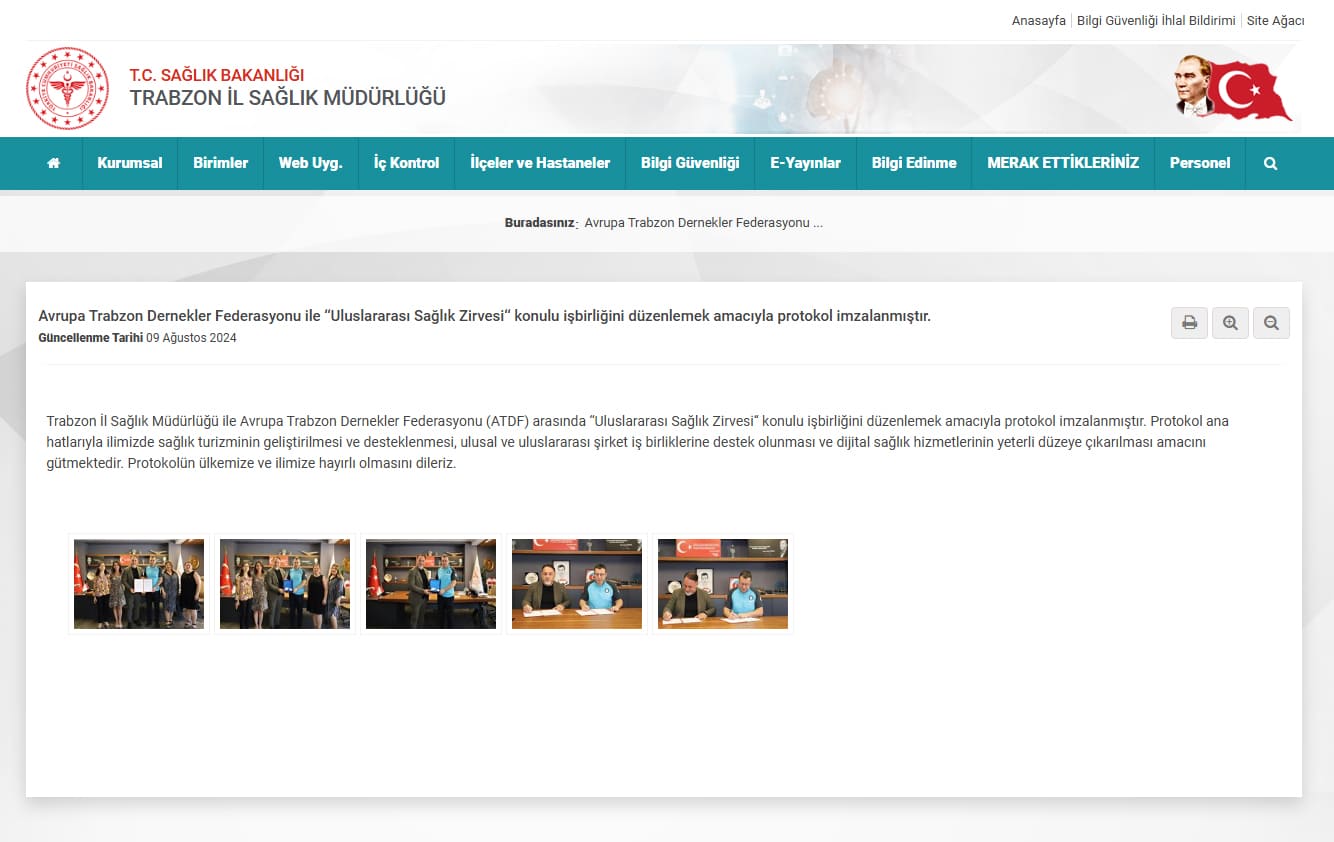
Task: Open the Birimler menu
Action: pos(220,163)
